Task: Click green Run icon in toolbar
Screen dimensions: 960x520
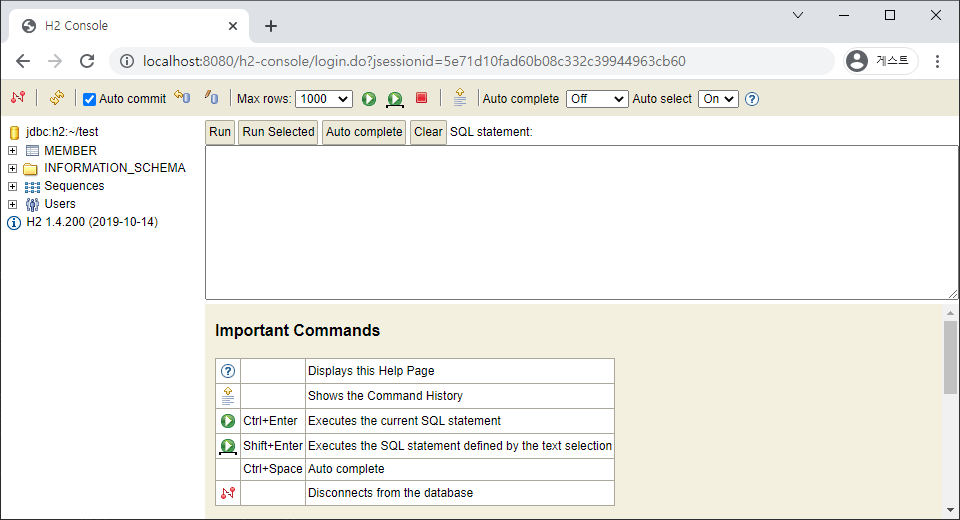Action: click(x=369, y=99)
